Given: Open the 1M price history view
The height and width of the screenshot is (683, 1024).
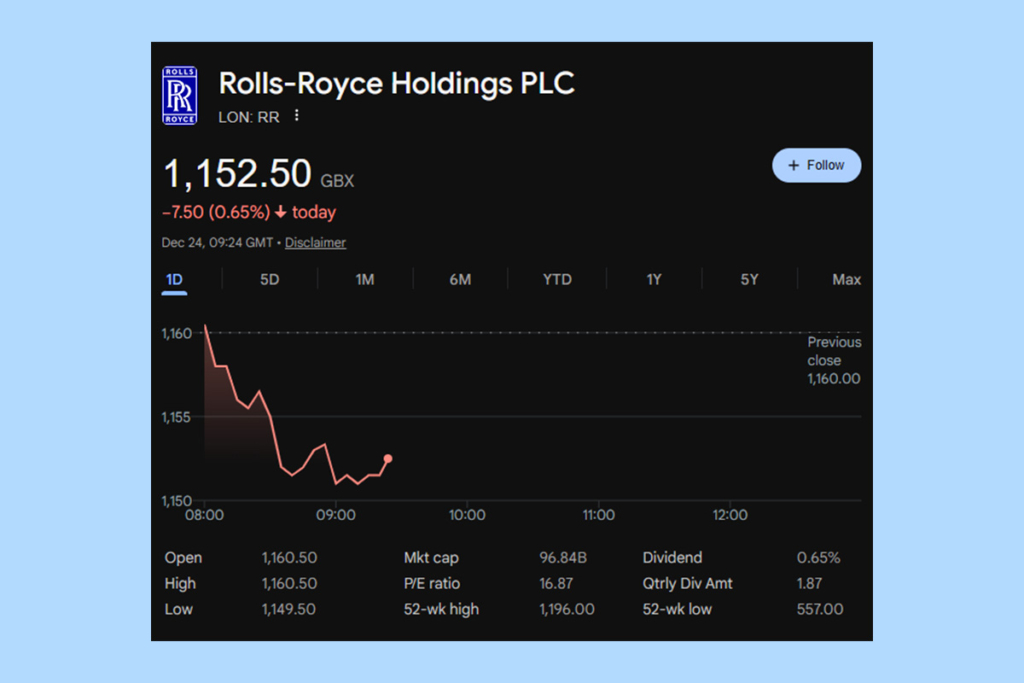Looking at the screenshot, I should (365, 279).
